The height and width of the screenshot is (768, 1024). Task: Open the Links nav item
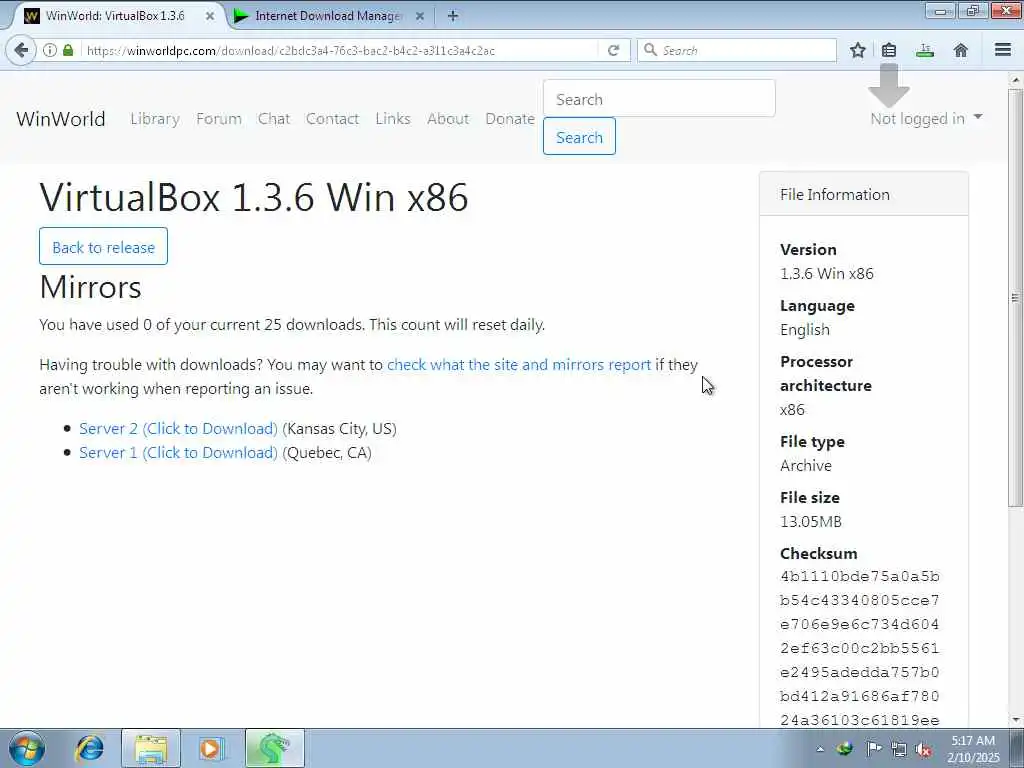point(392,119)
